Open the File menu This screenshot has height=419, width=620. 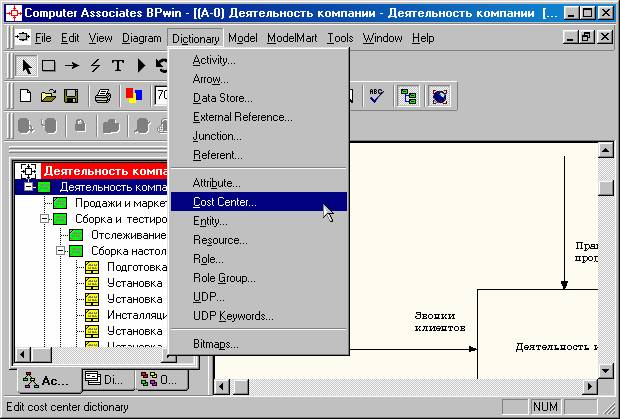click(43, 38)
